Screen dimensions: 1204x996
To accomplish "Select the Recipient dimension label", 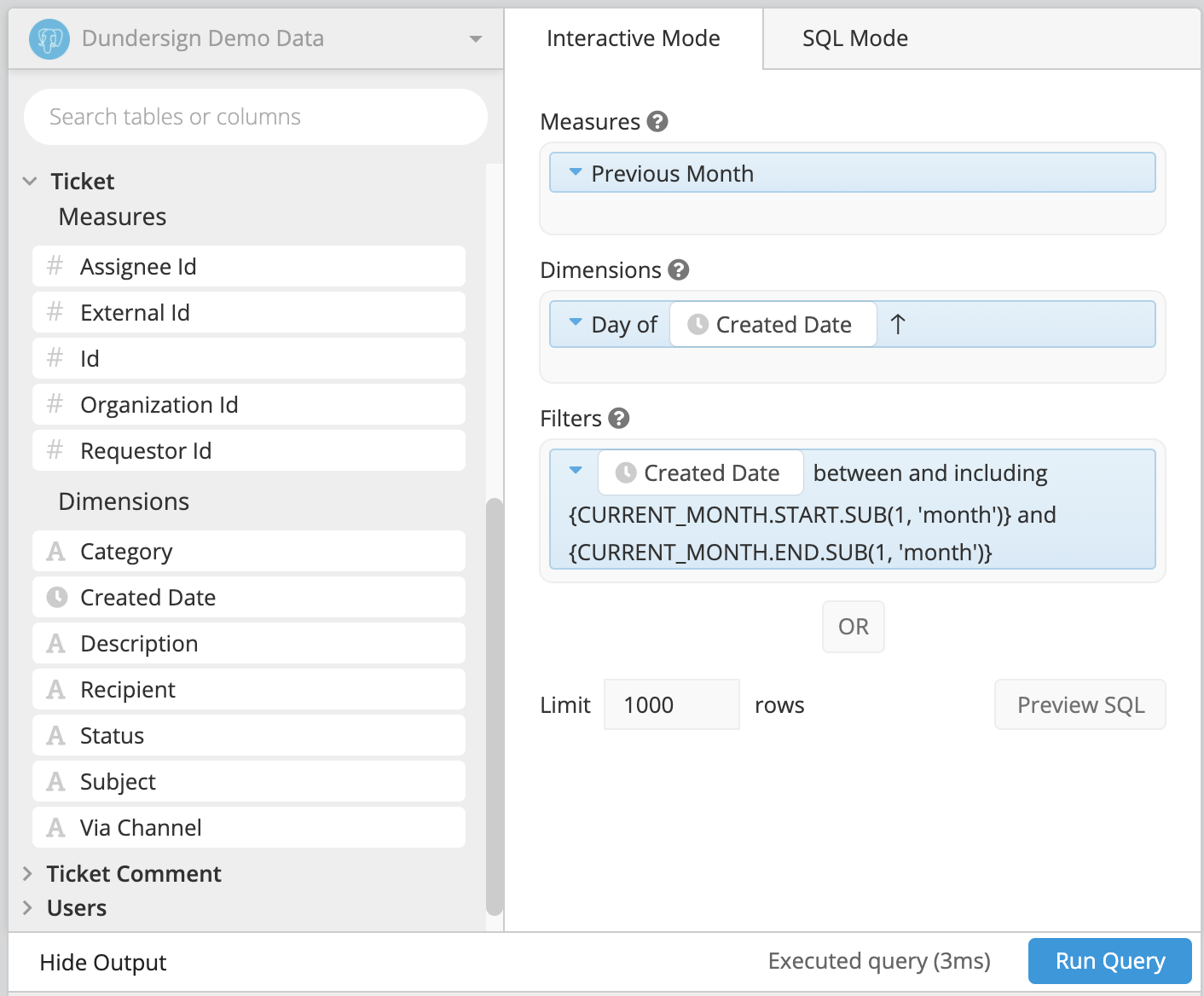I will click(128, 690).
